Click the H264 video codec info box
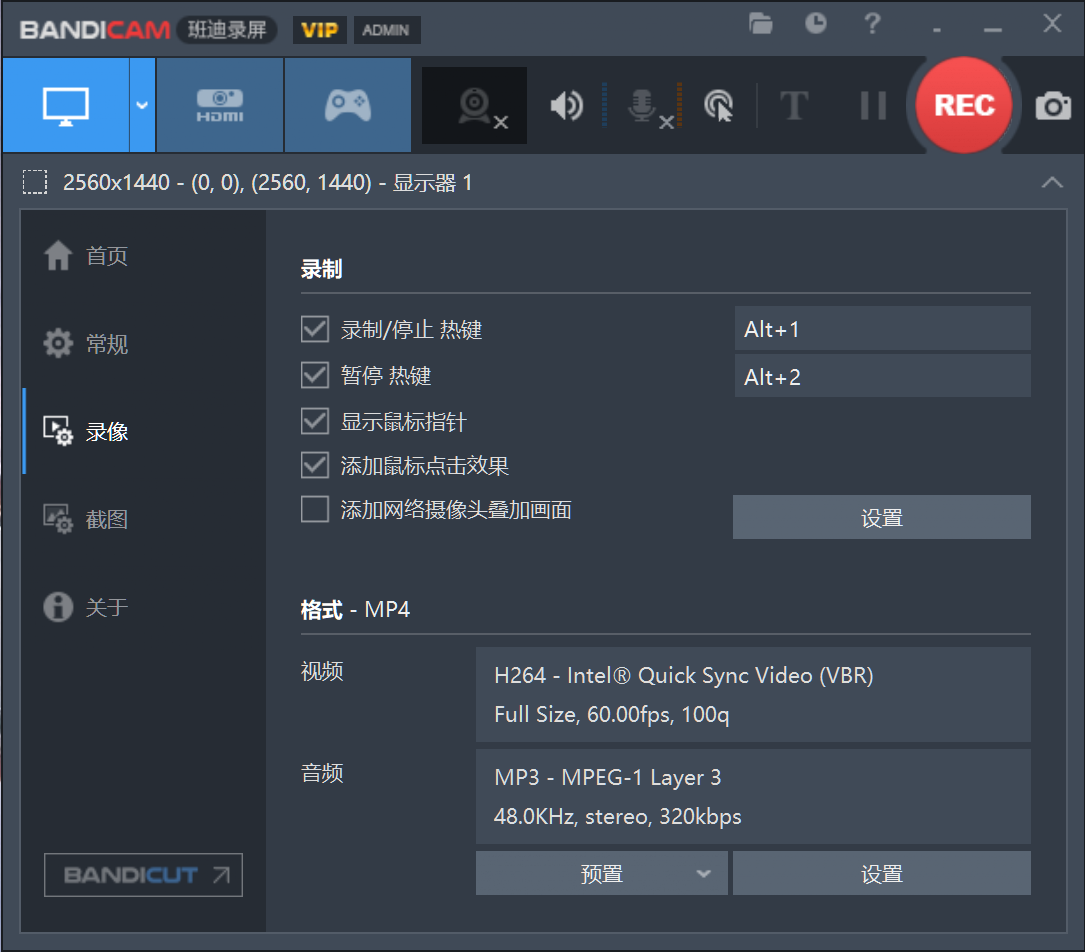Viewport: 1085px width, 952px height. tap(753, 695)
